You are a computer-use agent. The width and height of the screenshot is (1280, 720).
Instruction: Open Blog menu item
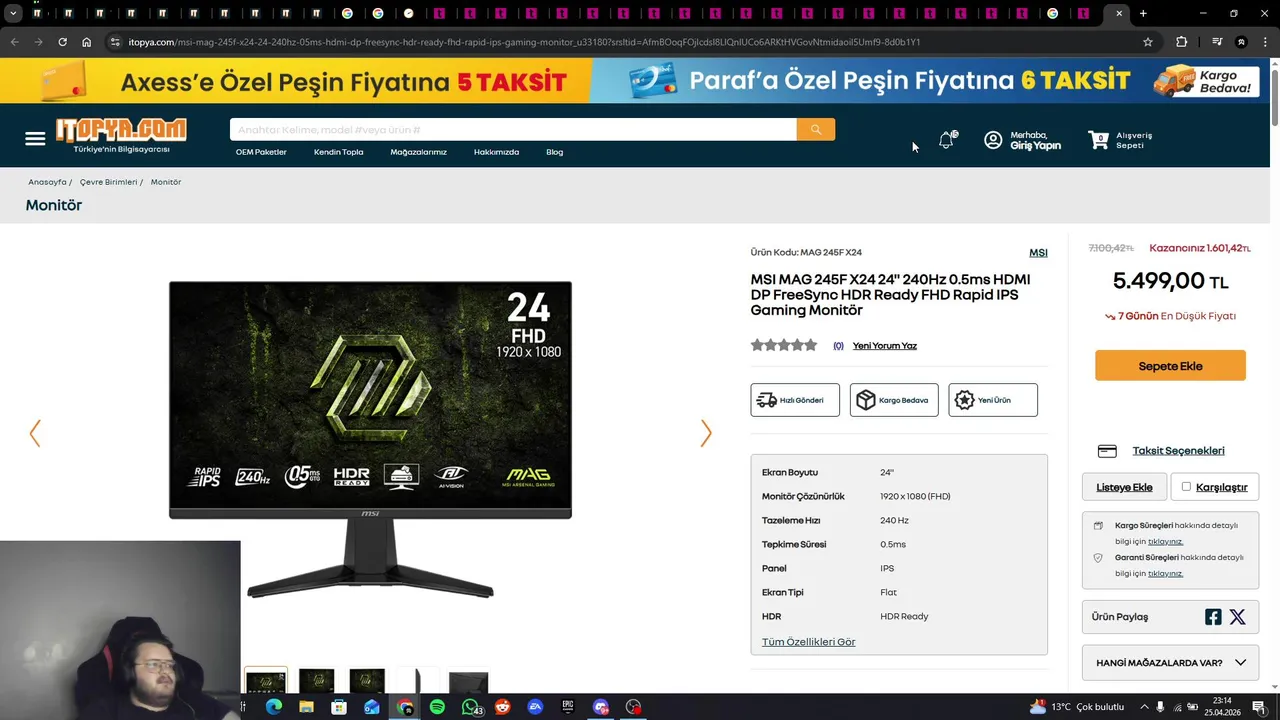pos(554,152)
